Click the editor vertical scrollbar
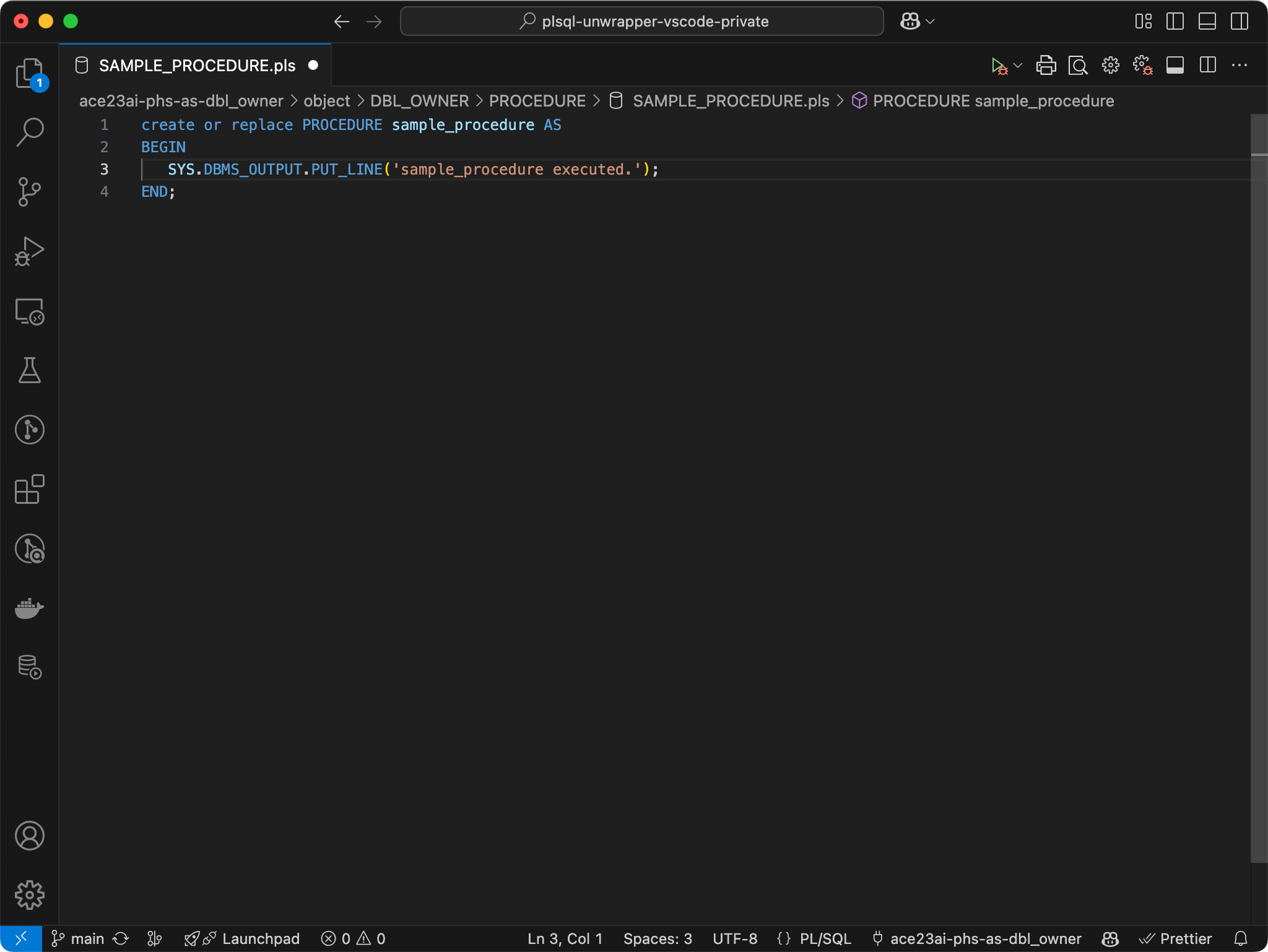Image resolution: width=1268 pixels, height=952 pixels. click(x=1259, y=488)
